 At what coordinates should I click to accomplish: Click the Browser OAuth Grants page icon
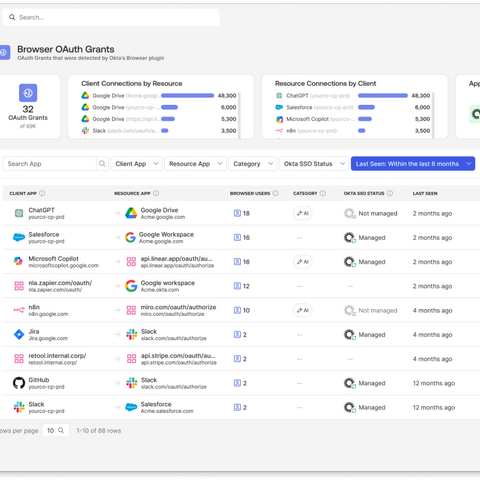click(x=5, y=52)
